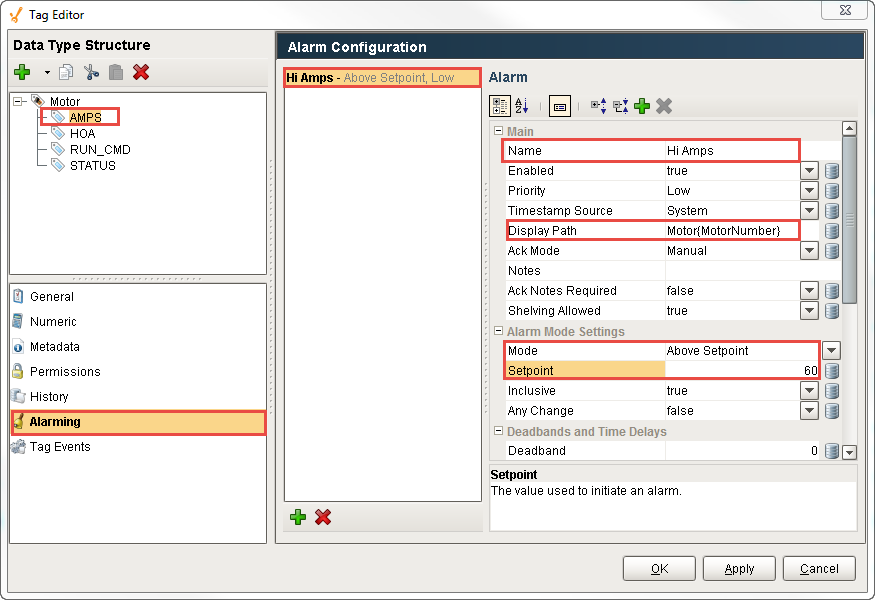Apply the alarm configuration changes
This screenshot has width=875, height=600.
(739, 568)
